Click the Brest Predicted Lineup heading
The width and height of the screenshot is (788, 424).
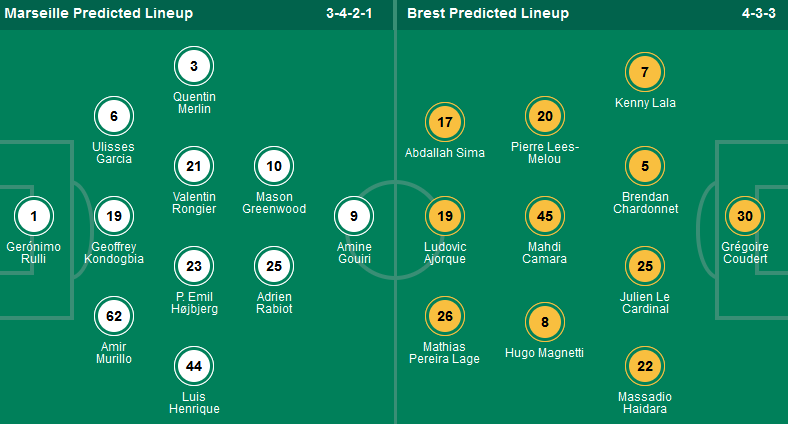489,14
